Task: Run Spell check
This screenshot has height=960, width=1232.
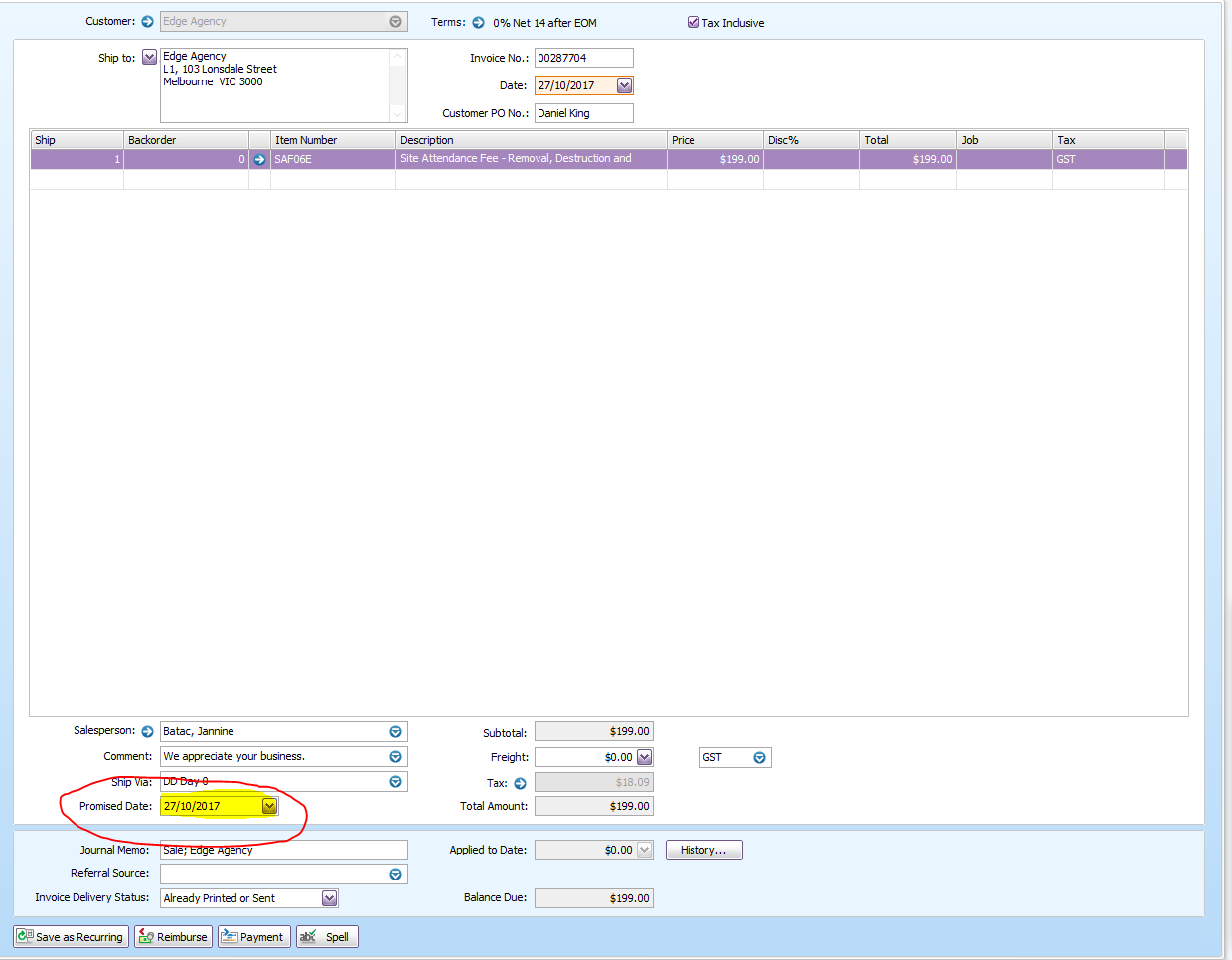Action: point(327,936)
